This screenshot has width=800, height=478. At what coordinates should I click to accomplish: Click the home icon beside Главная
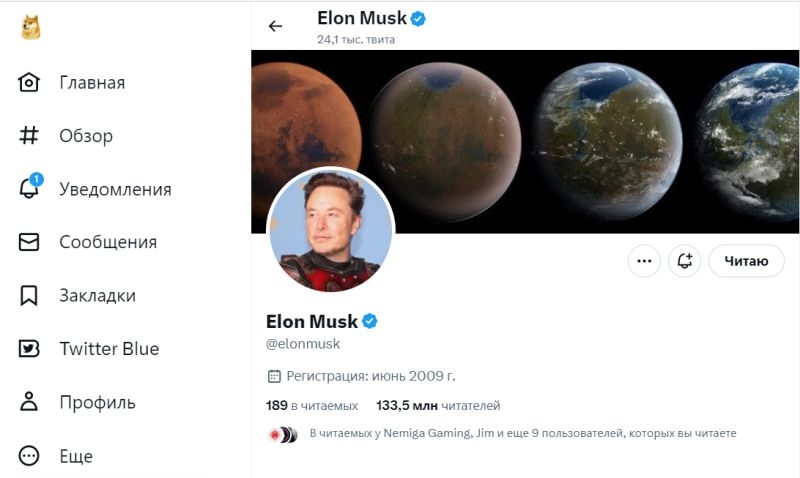29,82
